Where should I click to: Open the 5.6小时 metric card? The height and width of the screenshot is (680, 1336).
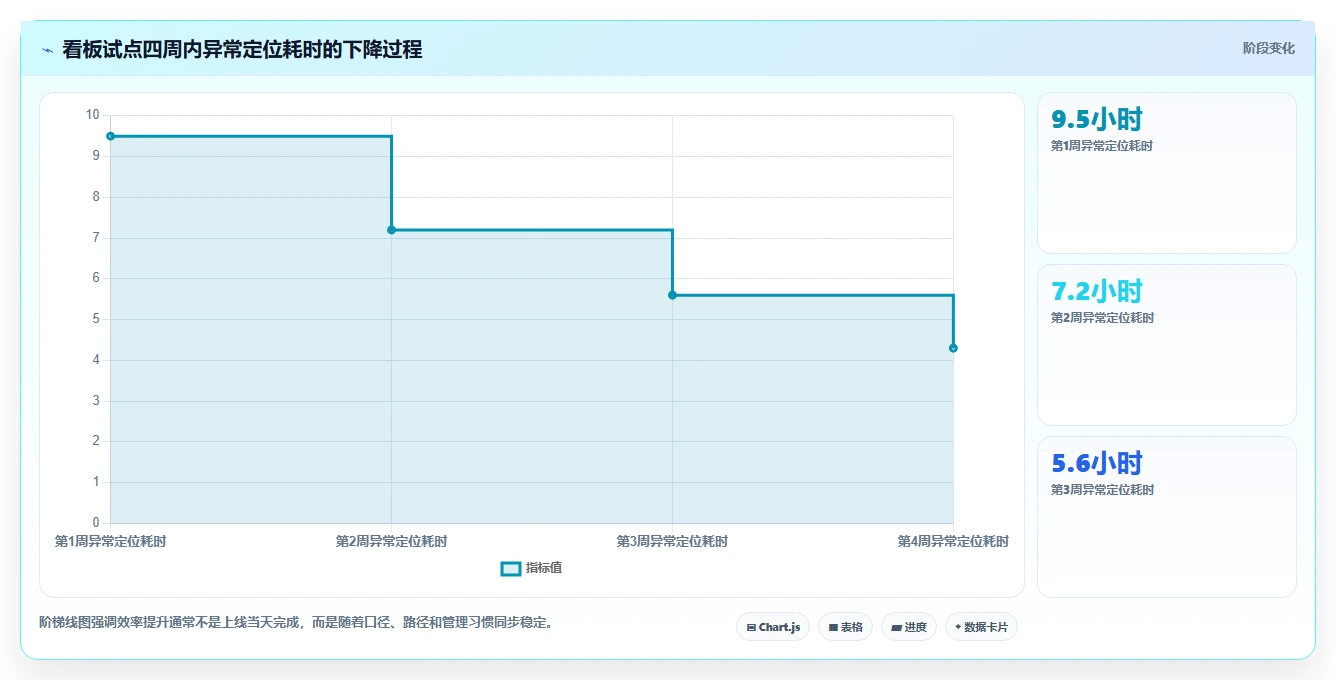tap(1167, 517)
